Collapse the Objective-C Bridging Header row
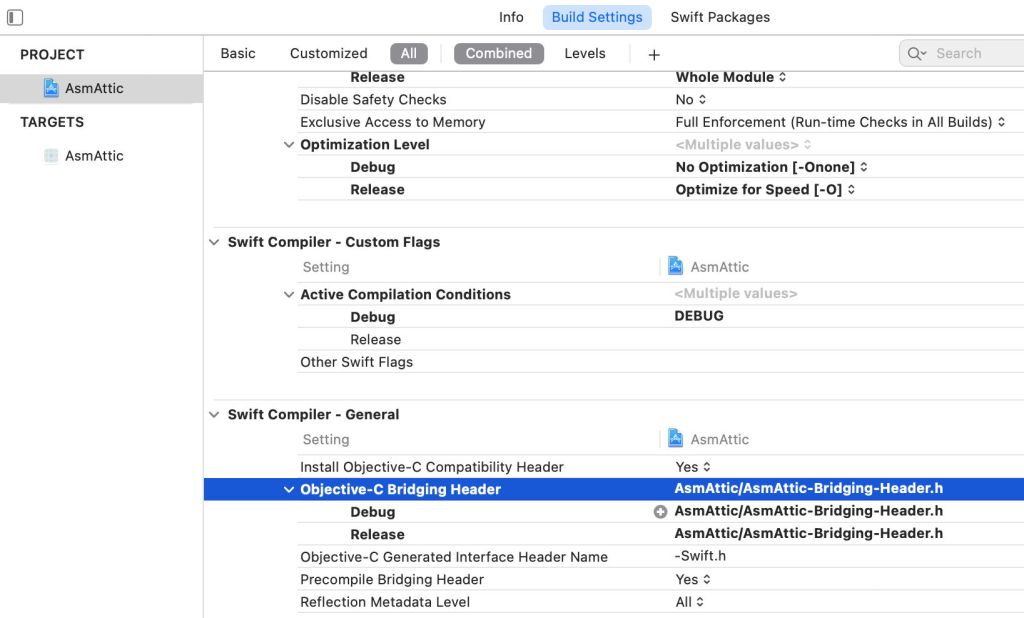The width and height of the screenshot is (1024, 618). pos(289,489)
